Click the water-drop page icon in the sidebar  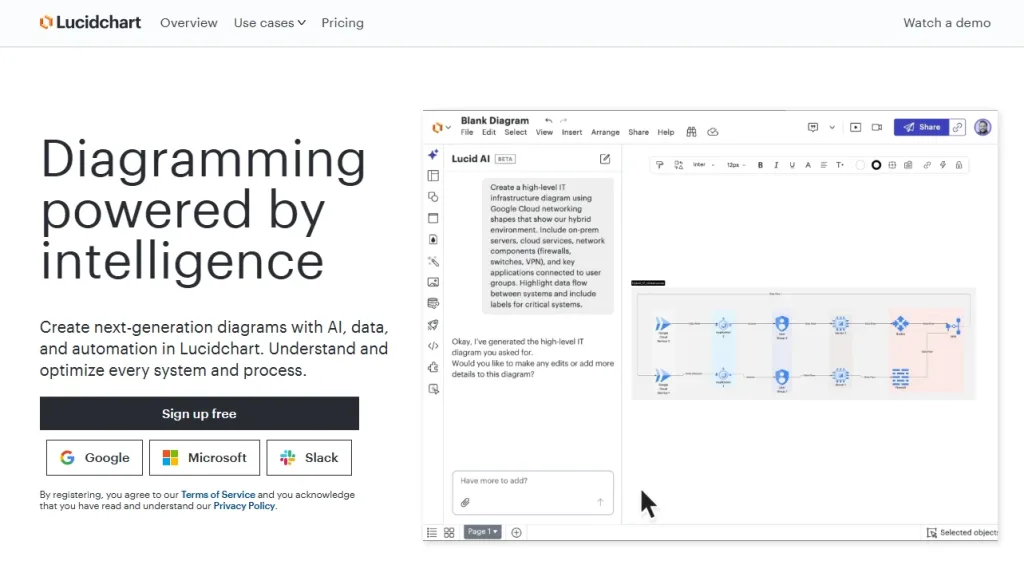433,240
